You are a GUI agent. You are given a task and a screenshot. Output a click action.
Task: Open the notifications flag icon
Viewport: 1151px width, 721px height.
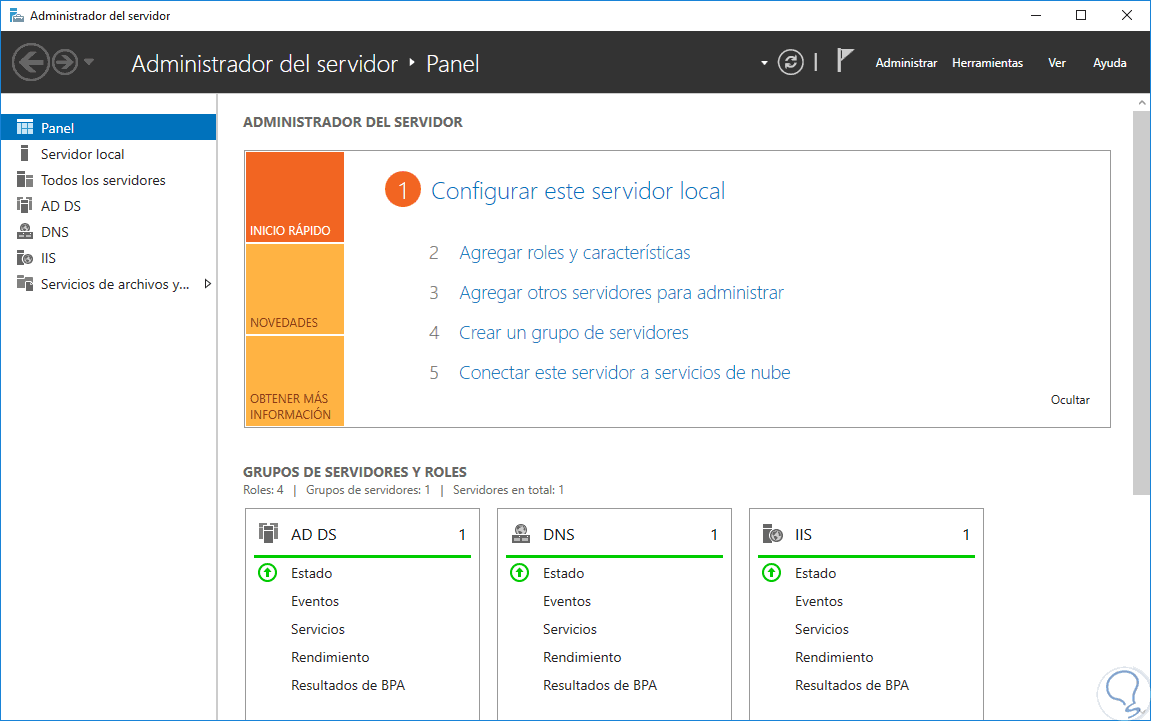coord(845,62)
